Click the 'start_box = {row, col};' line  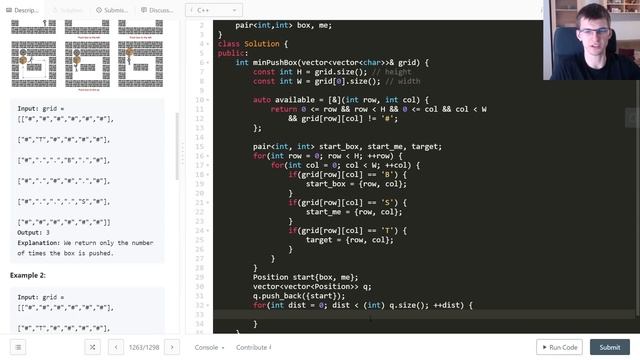356,184
